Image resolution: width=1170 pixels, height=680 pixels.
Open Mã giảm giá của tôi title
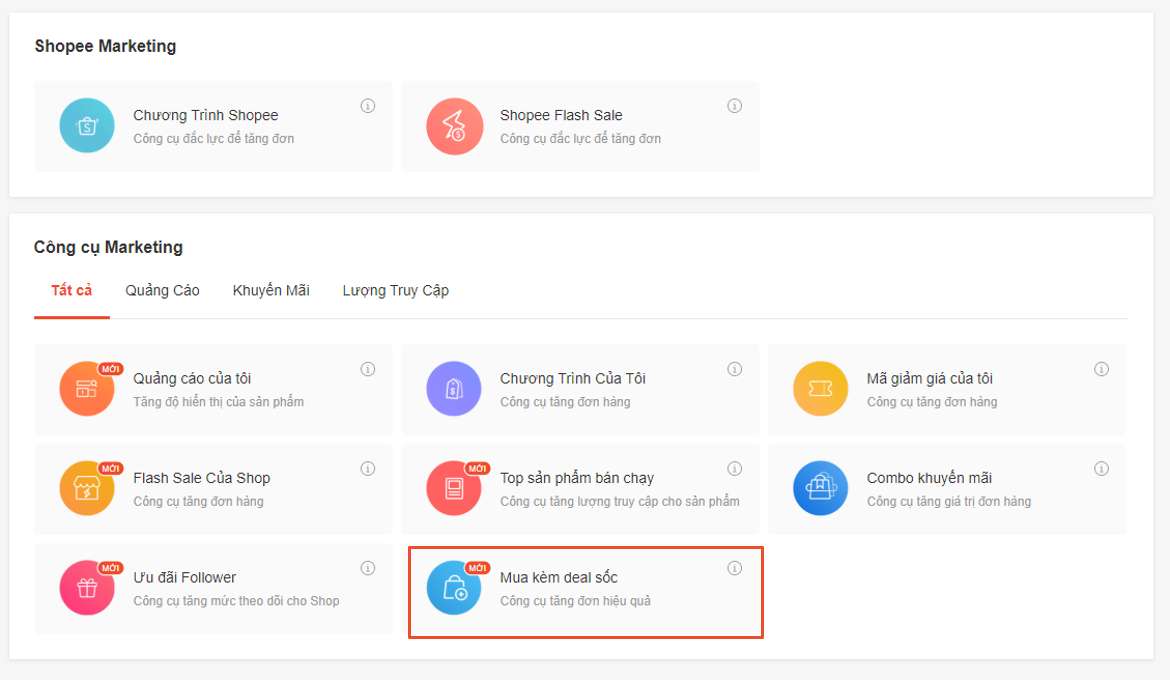[929, 379]
